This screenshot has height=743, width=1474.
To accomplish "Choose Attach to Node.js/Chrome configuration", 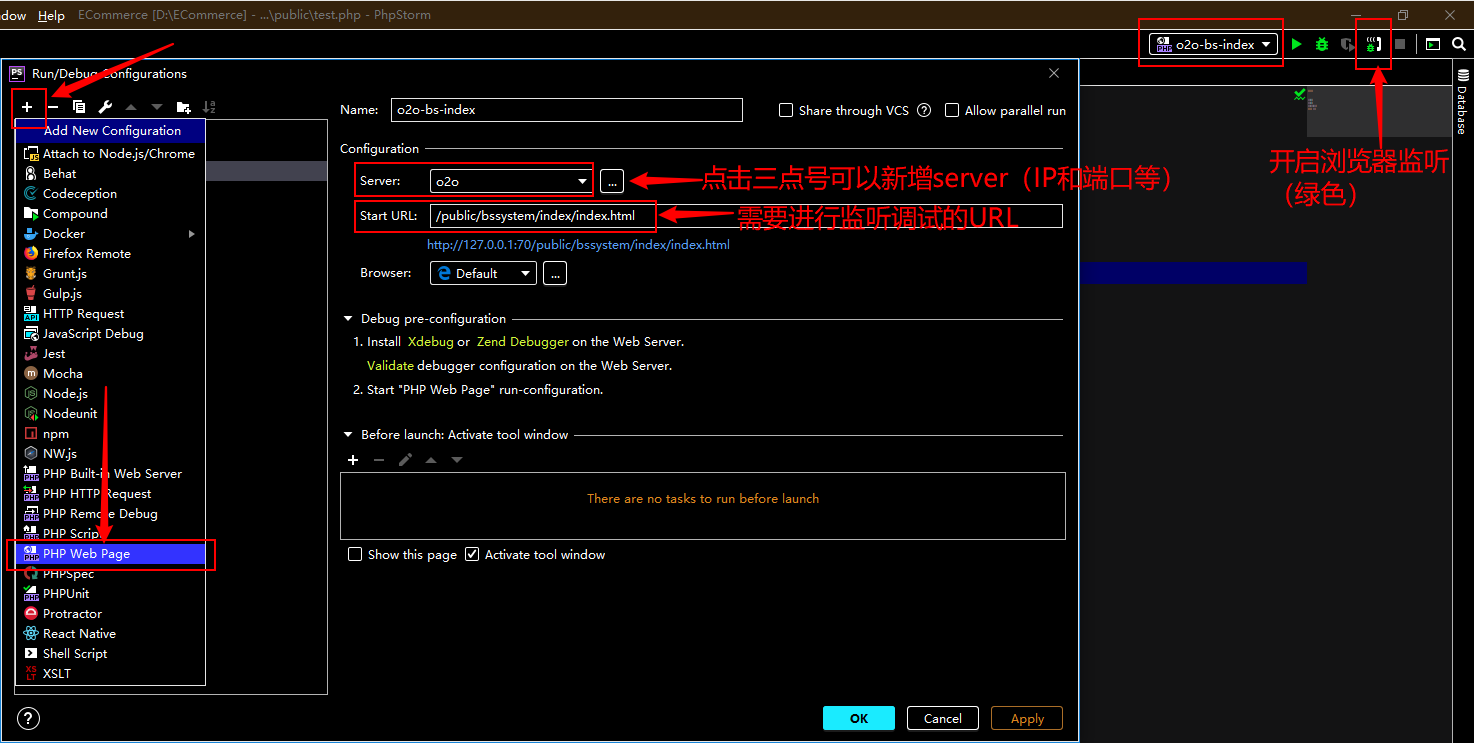I will (110, 154).
